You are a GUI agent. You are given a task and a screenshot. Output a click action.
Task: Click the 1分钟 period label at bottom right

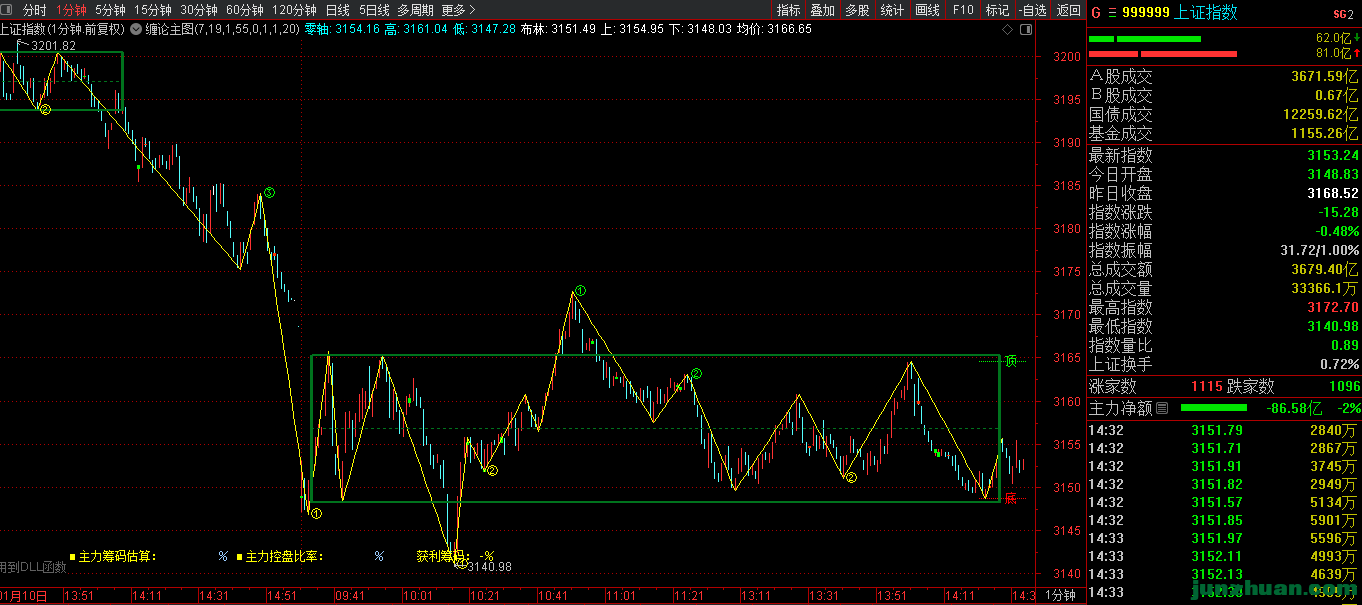pyautogui.click(x=1060, y=595)
